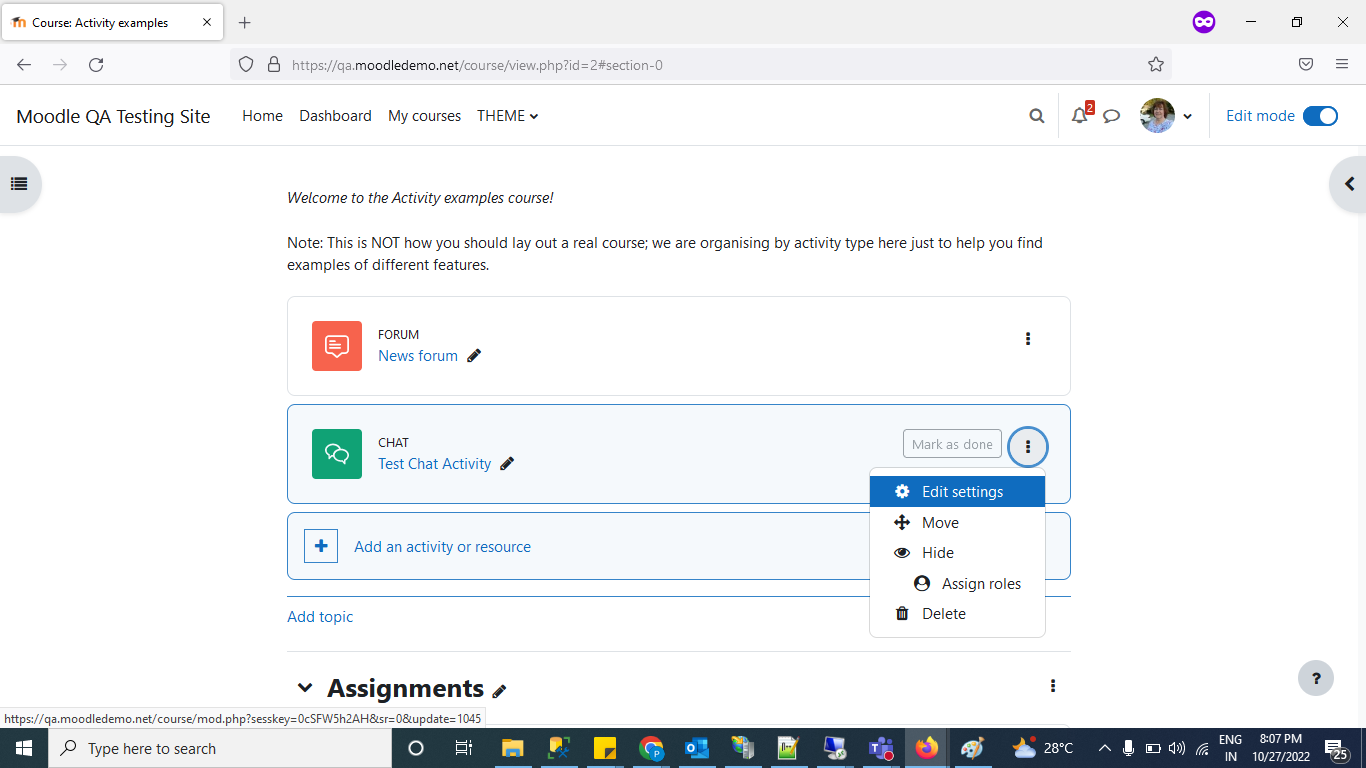Open the THEME dropdown menu
Screen dimensions: 1366x768
tap(508, 116)
